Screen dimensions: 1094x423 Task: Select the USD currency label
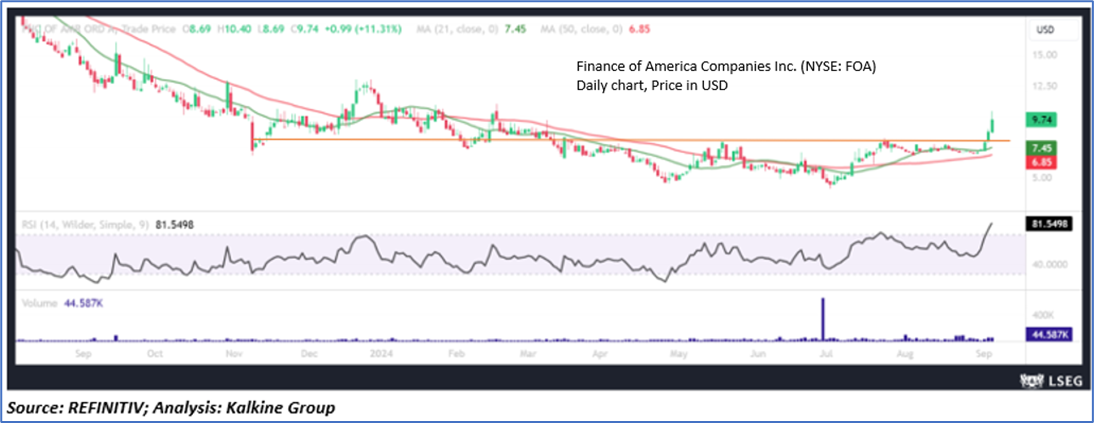(x=1044, y=31)
